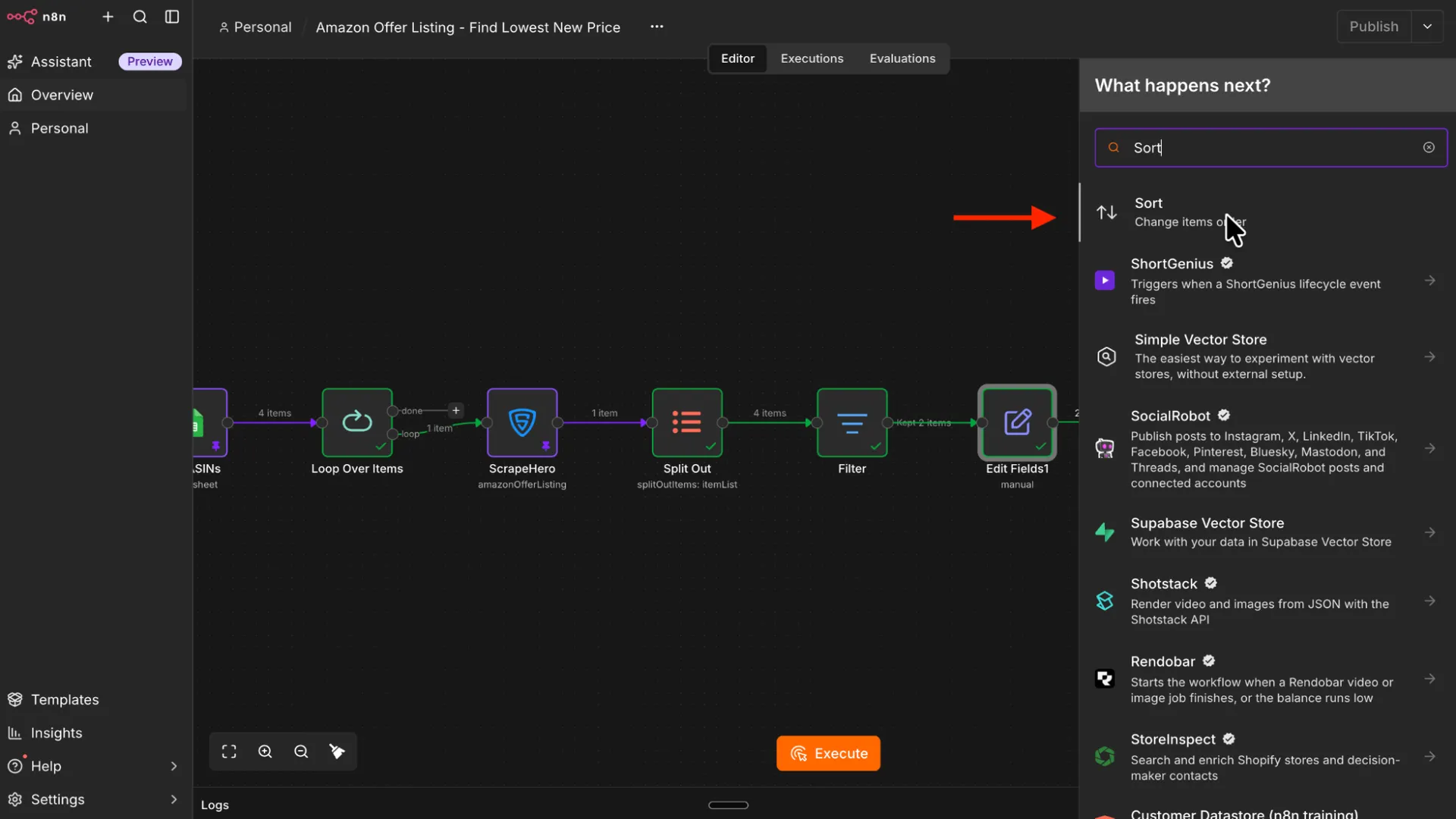1456x819 pixels.
Task: Click the Sort search input field
Action: point(1271,148)
